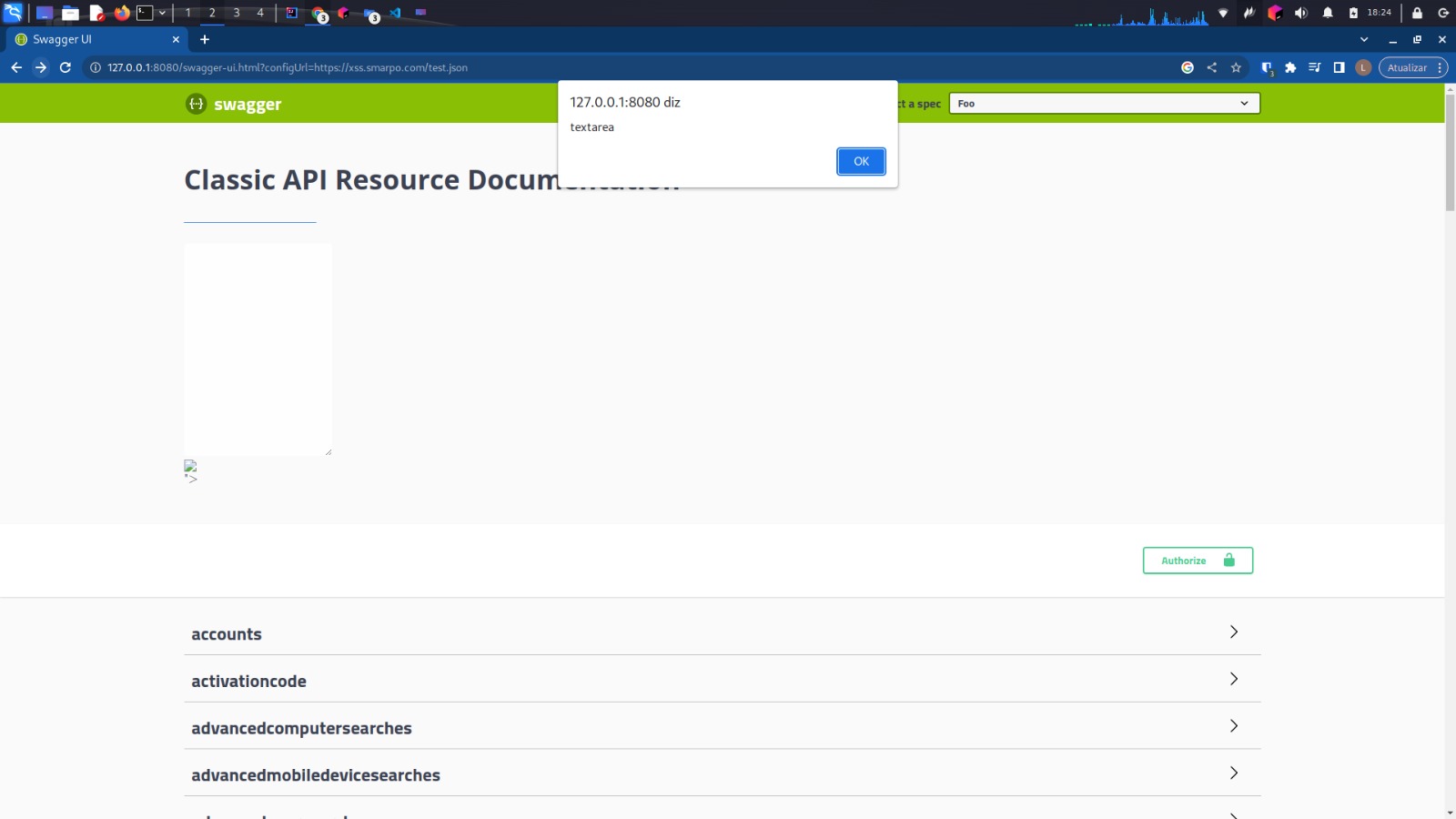Expand the accounts section
Screen dimensions: 1456x819
click(723, 632)
